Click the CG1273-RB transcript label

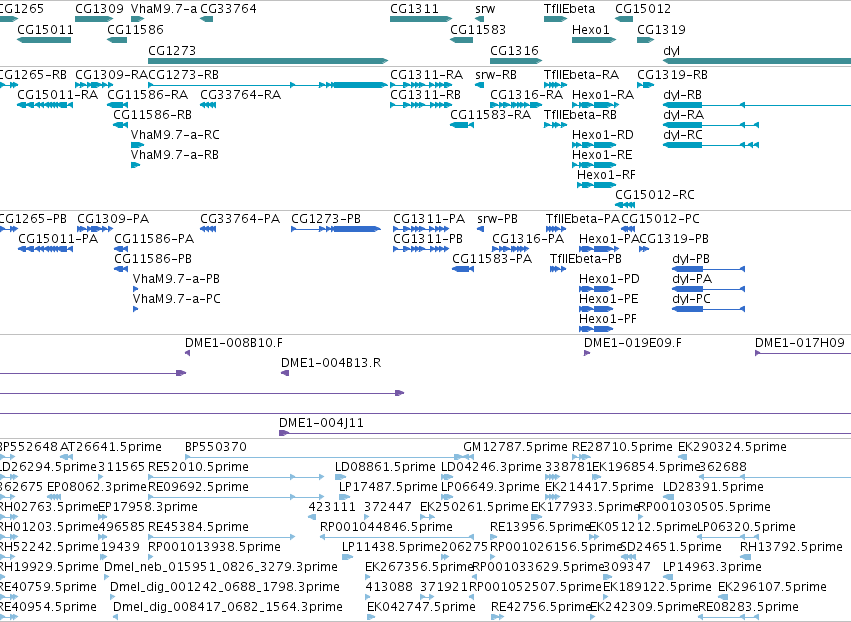coord(183,74)
